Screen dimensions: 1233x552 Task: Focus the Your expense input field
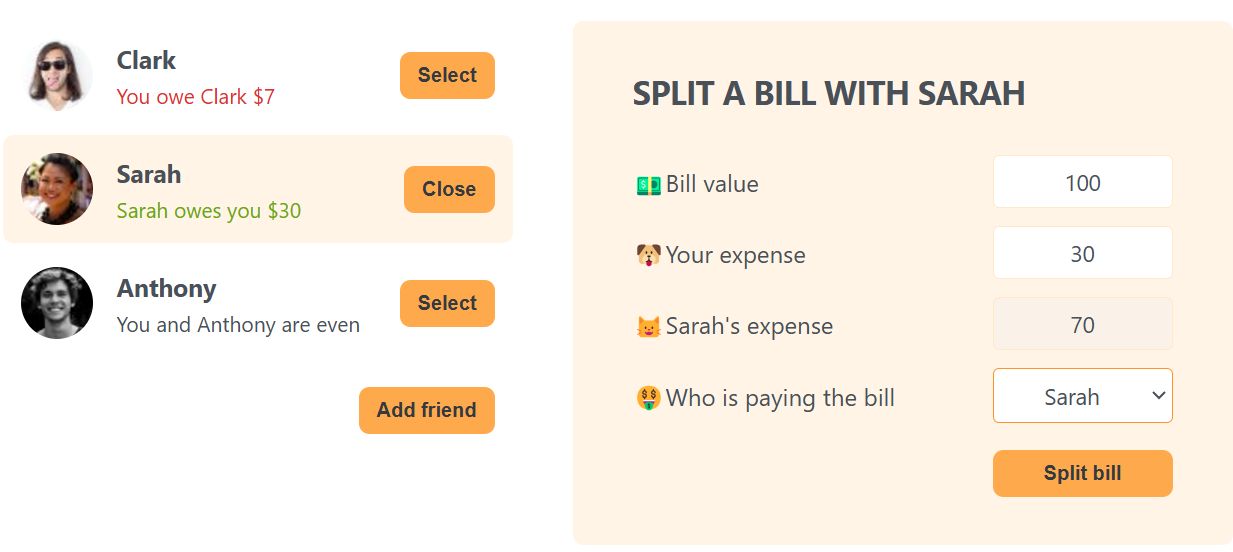point(1082,253)
